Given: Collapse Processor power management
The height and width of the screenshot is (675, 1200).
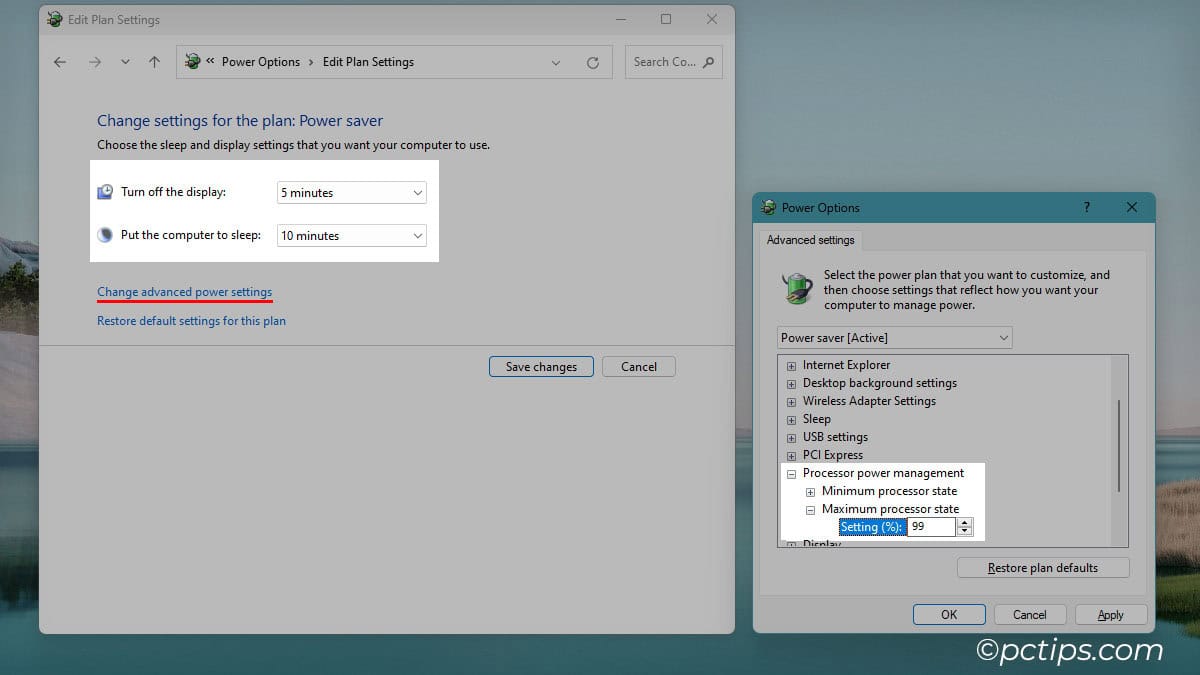Looking at the screenshot, I should click(790, 473).
